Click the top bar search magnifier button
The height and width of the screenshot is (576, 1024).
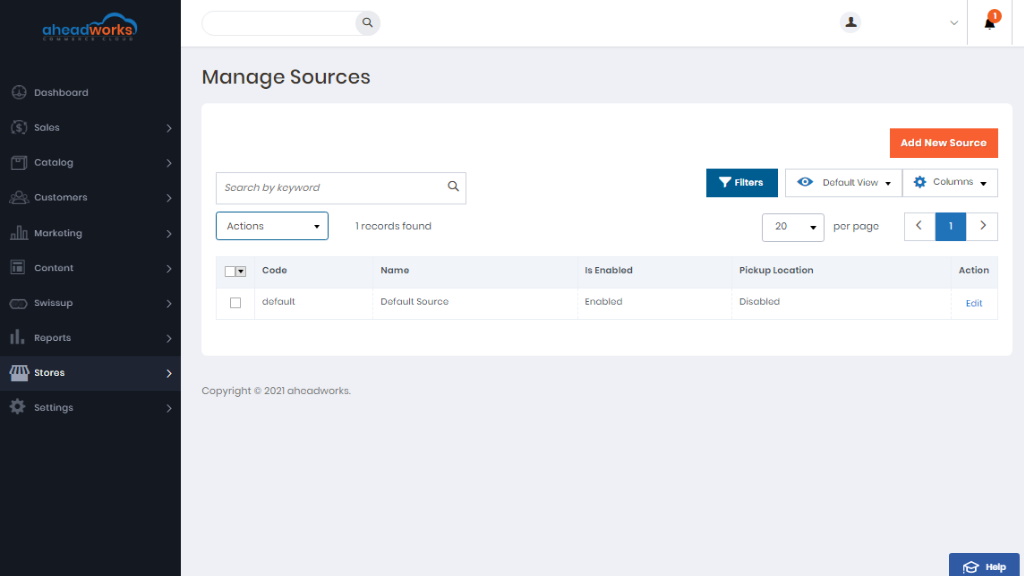pyautogui.click(x=368, y=23)
